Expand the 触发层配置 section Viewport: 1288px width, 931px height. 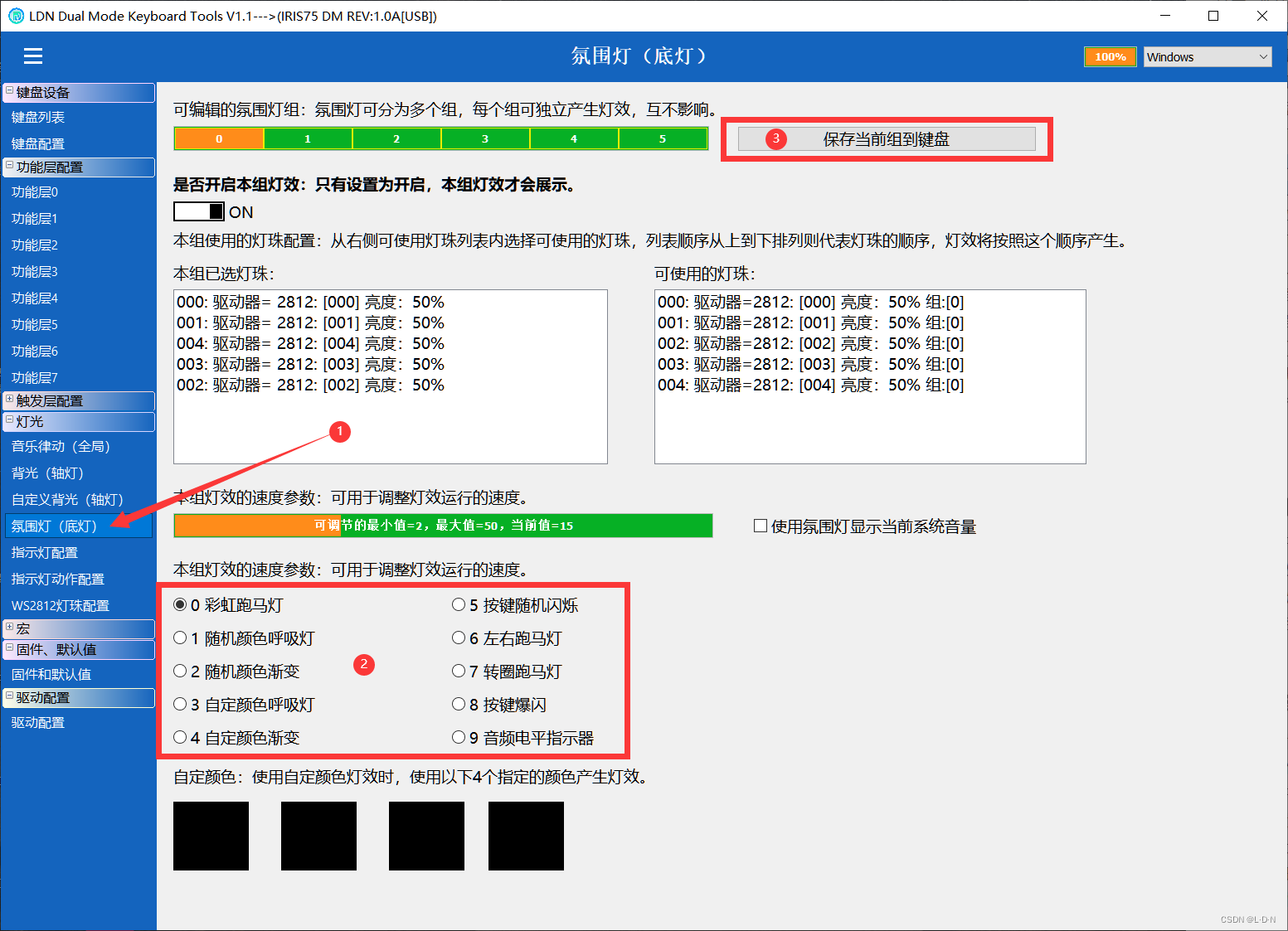[9, 399]
